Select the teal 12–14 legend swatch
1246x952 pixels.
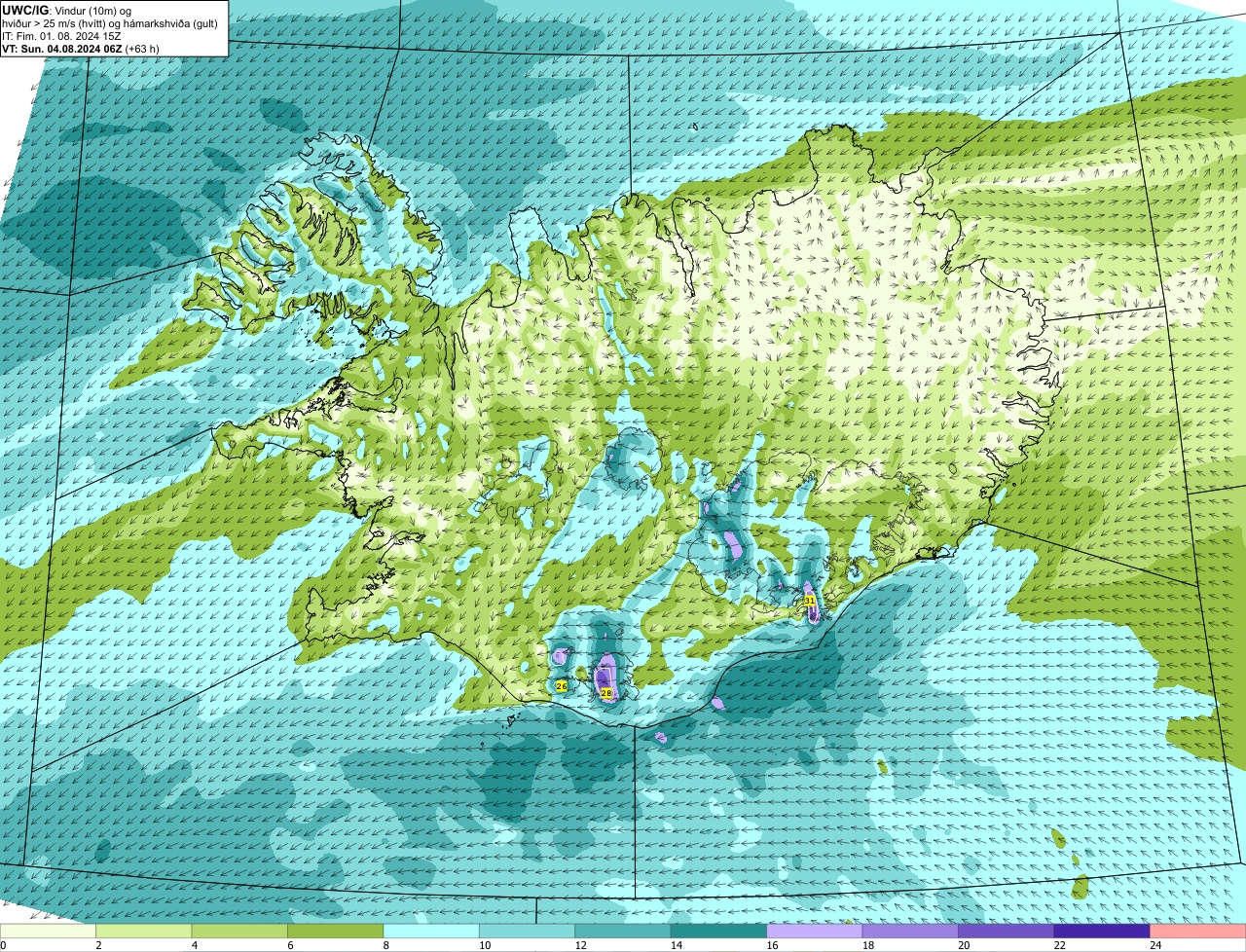tap(623, 931)
